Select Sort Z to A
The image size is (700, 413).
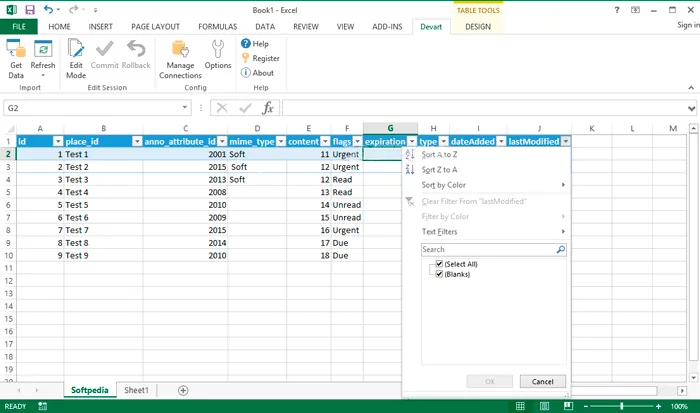coord(487,170)
